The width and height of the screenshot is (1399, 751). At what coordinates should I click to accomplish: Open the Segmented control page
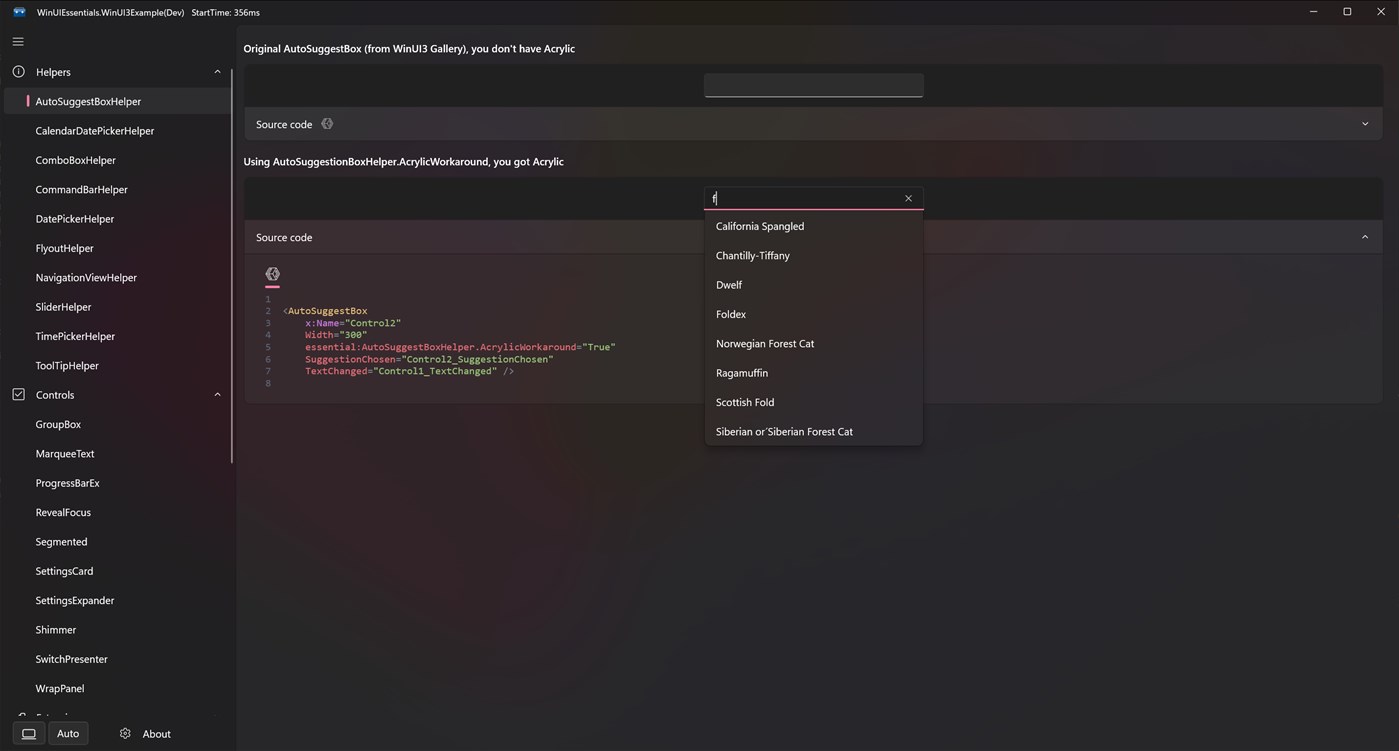click(118, 542)
